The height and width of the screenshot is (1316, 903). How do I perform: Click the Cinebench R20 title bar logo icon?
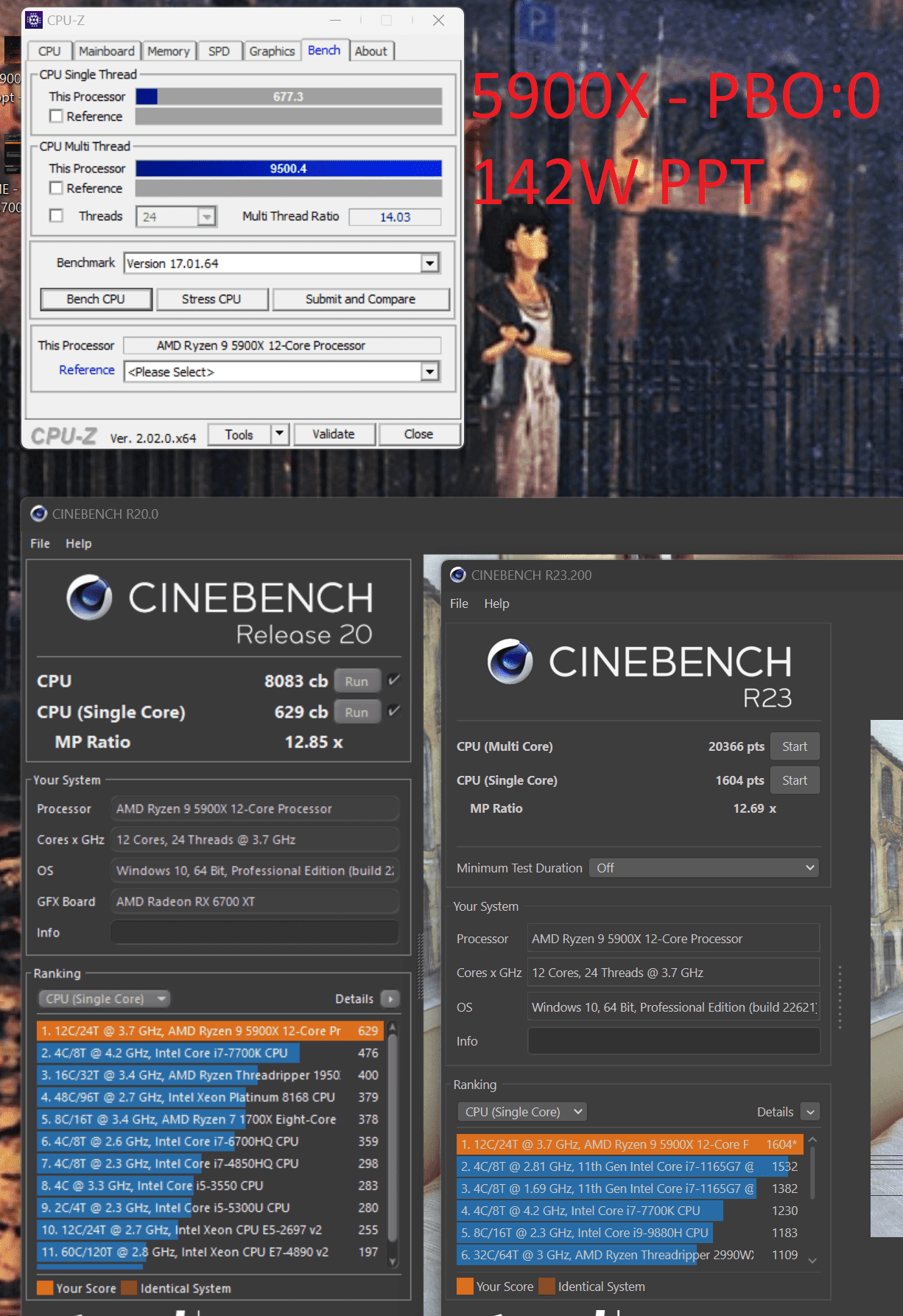(39, 514)
